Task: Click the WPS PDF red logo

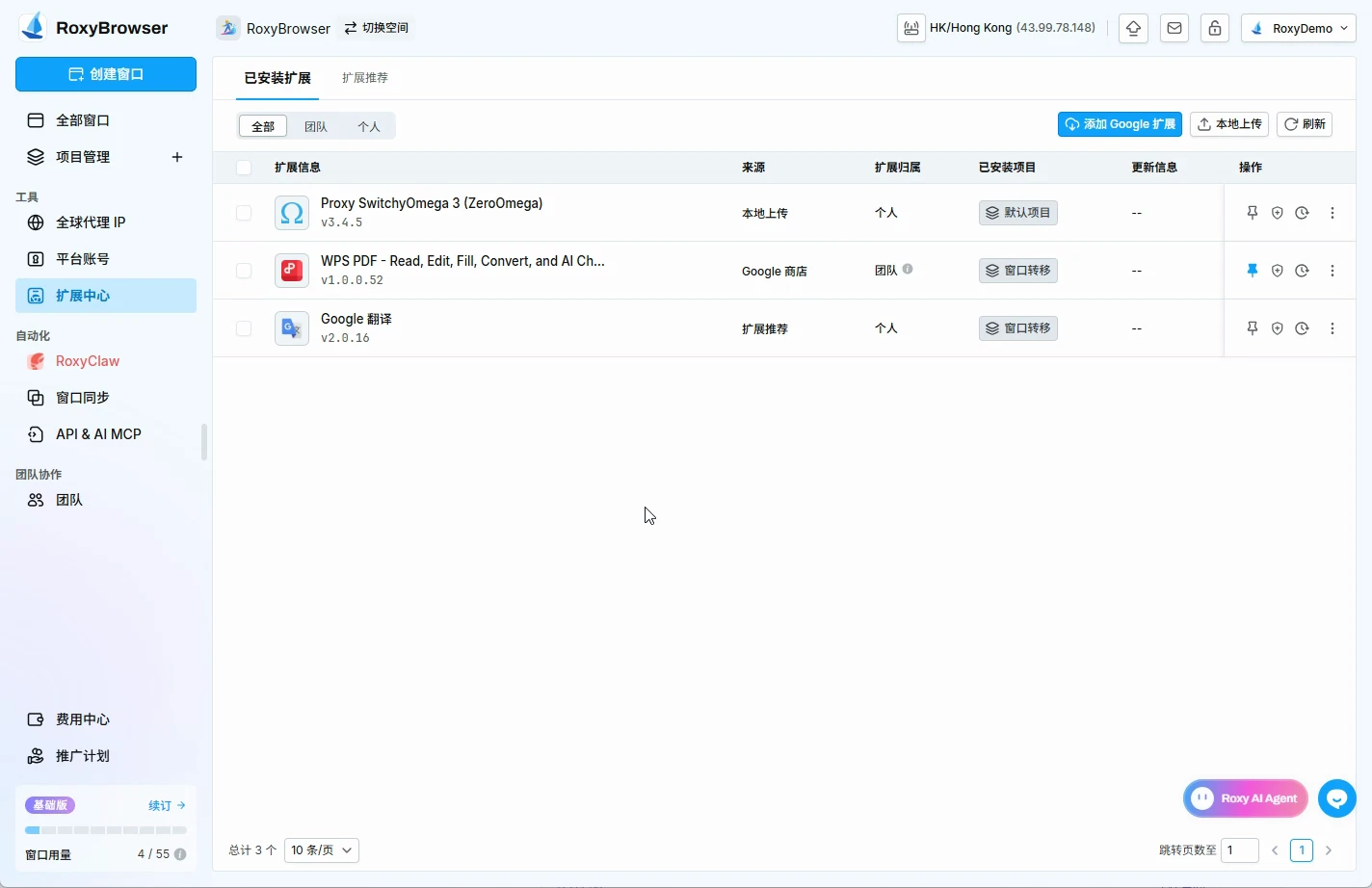Action: tap(292, 271)
